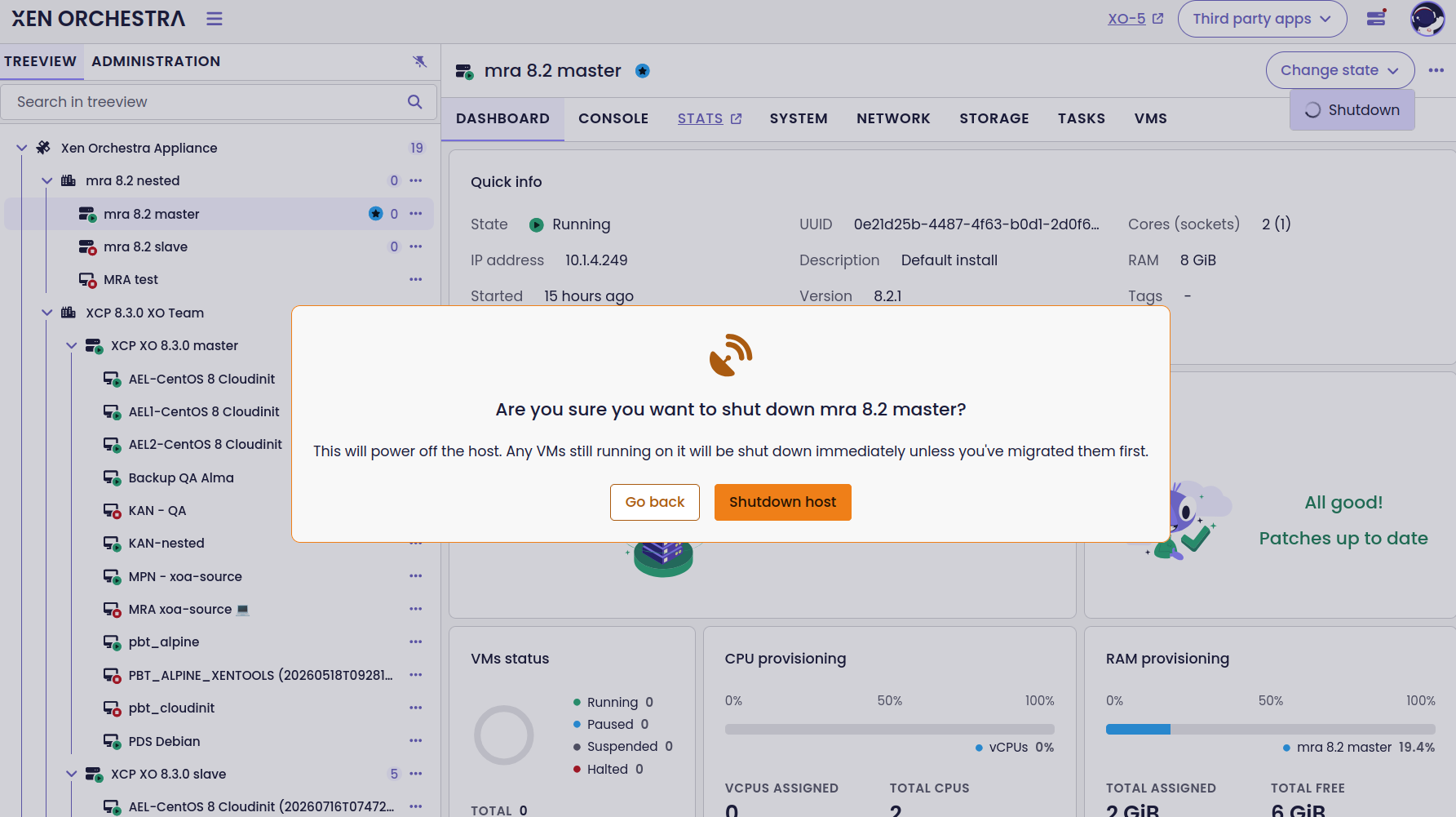Image resolution: width=1456 pixels, height=817 pixels.
Task: Click the MRA test VM icon
Action: click(87, 280)
